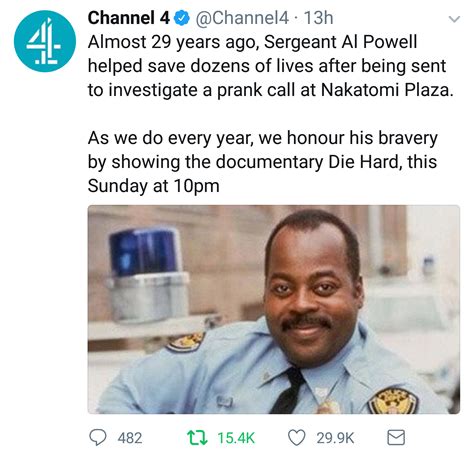Share via the envelope message icon
474x455 pixels.
tap(396, 437)
